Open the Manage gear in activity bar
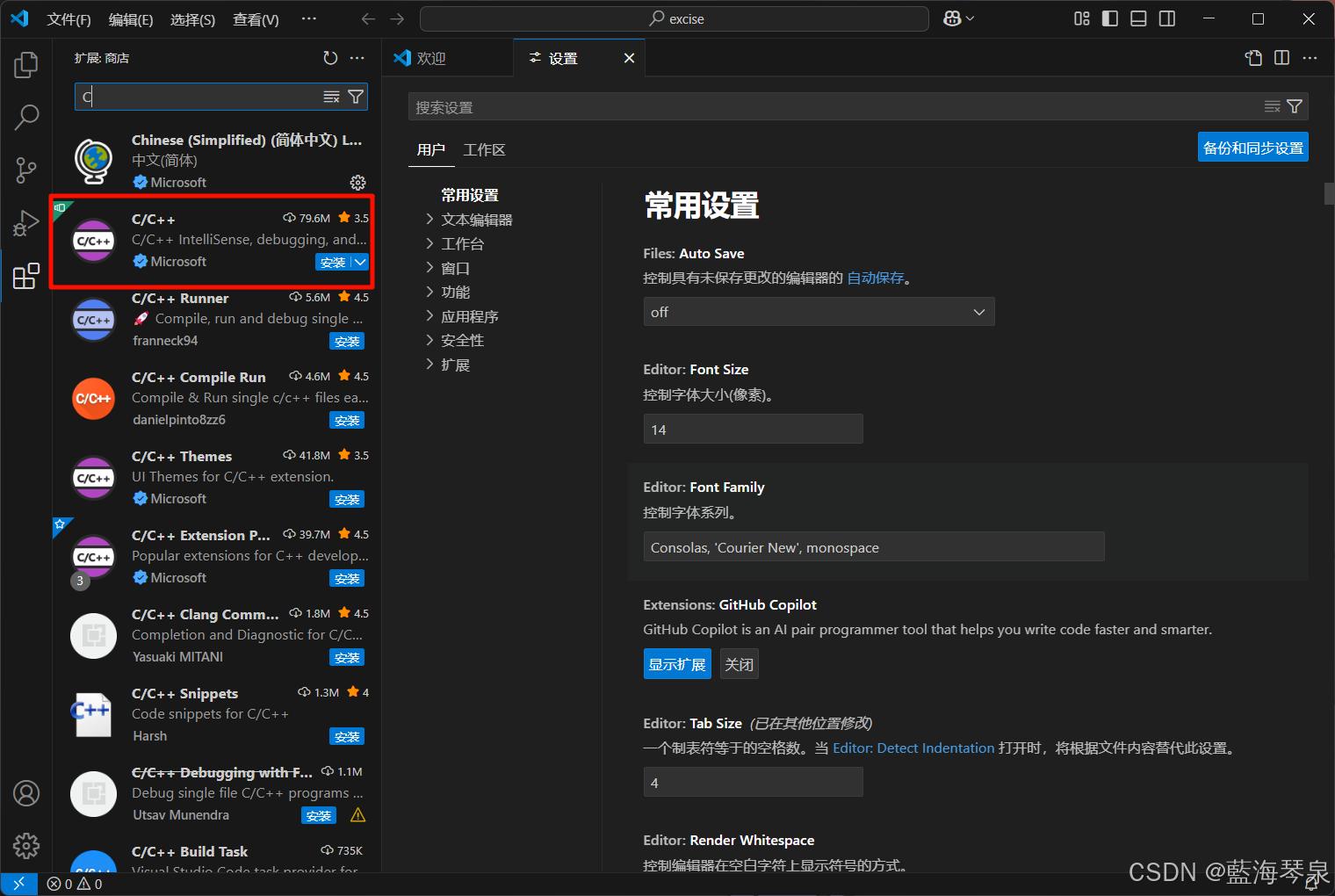 (26, 846)
